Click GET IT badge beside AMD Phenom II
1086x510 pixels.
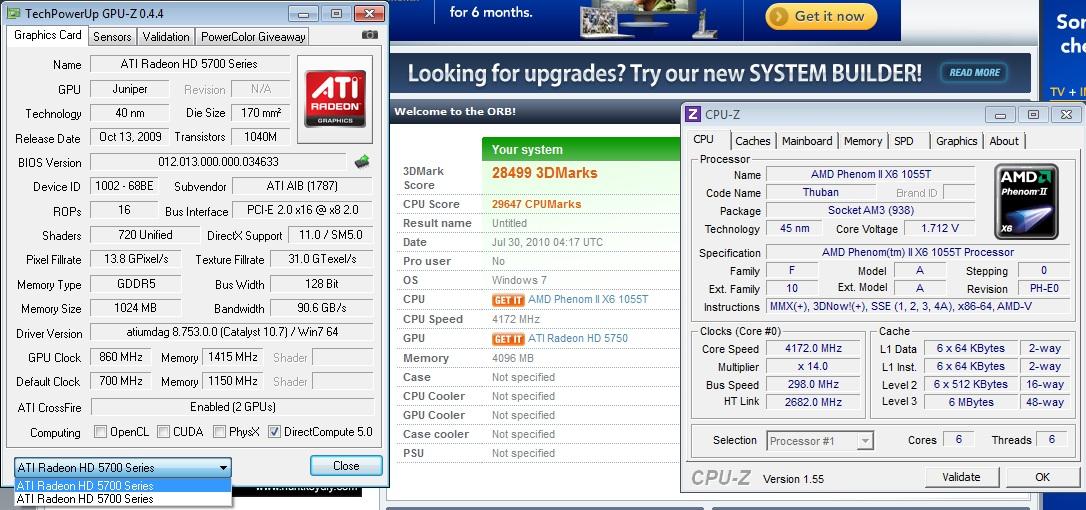(x=508, y=300)
